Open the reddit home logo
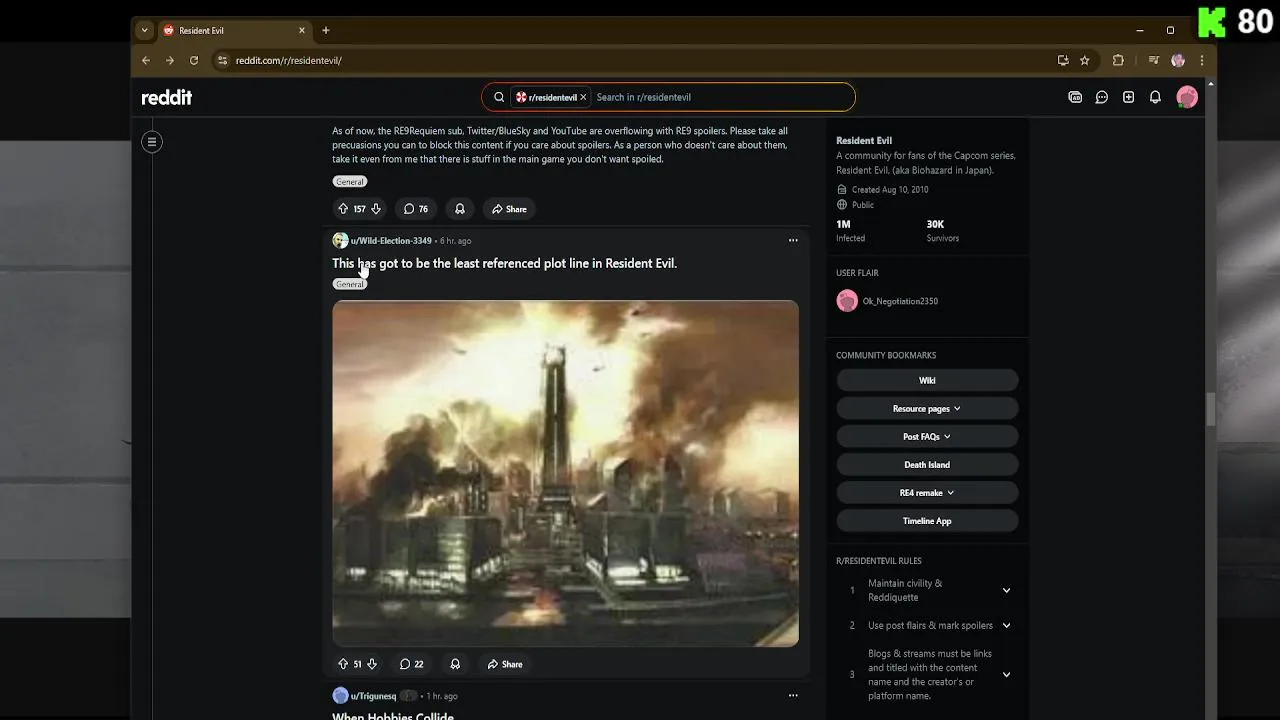 point(166,97)
